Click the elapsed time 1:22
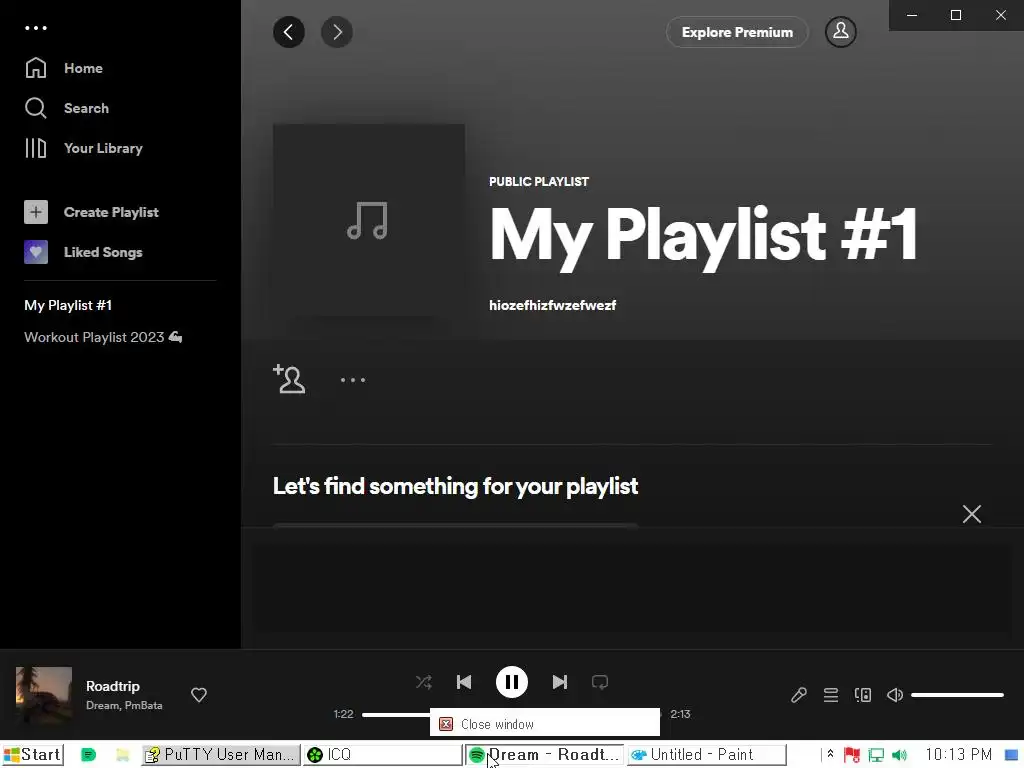The width and height of the screenshot is (1024, 768). [344, 714]
